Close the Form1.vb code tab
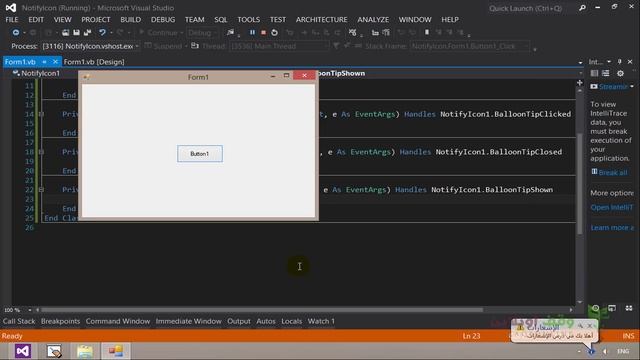 click(55, 62)
